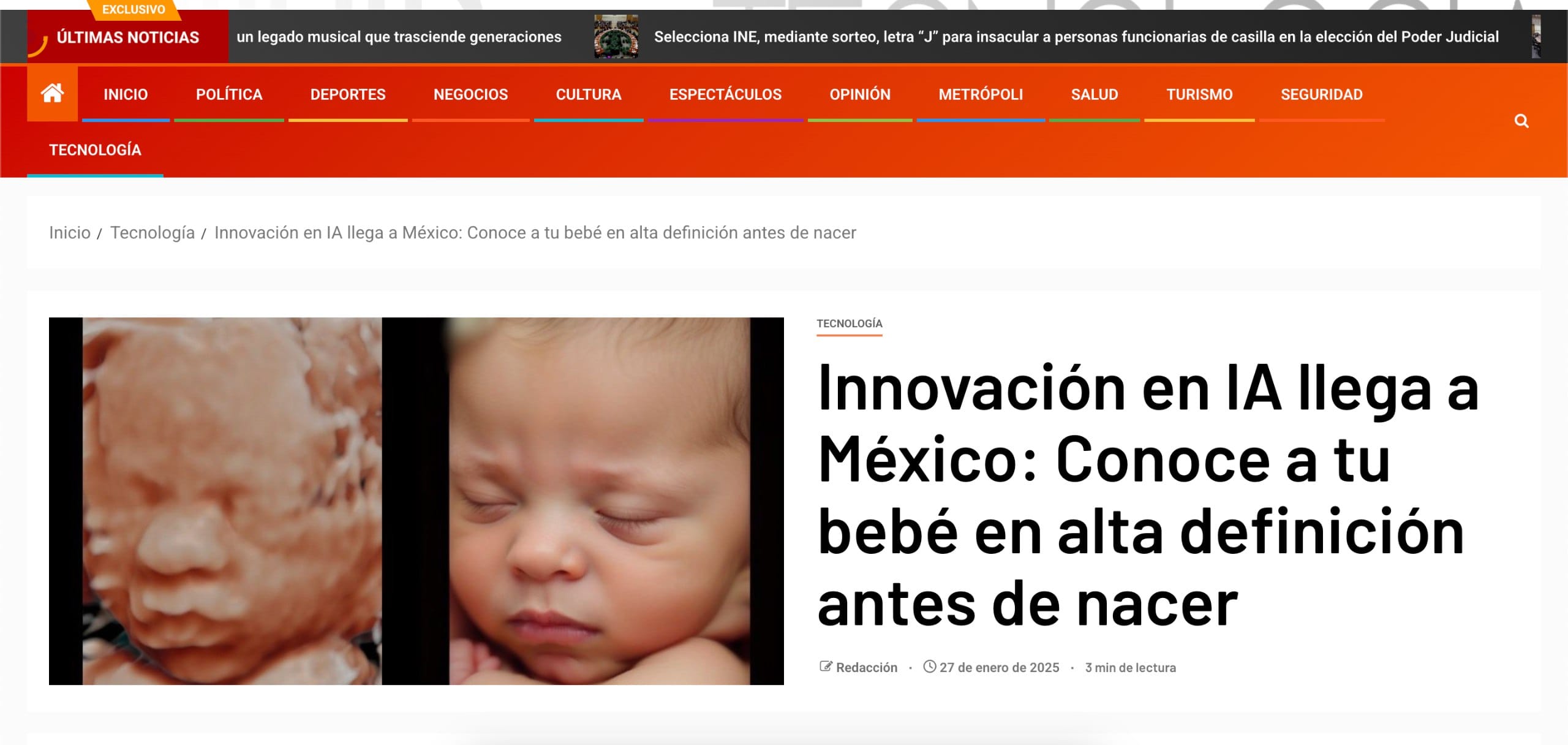Click the edit icon next to Redacción

click(826, 667)
